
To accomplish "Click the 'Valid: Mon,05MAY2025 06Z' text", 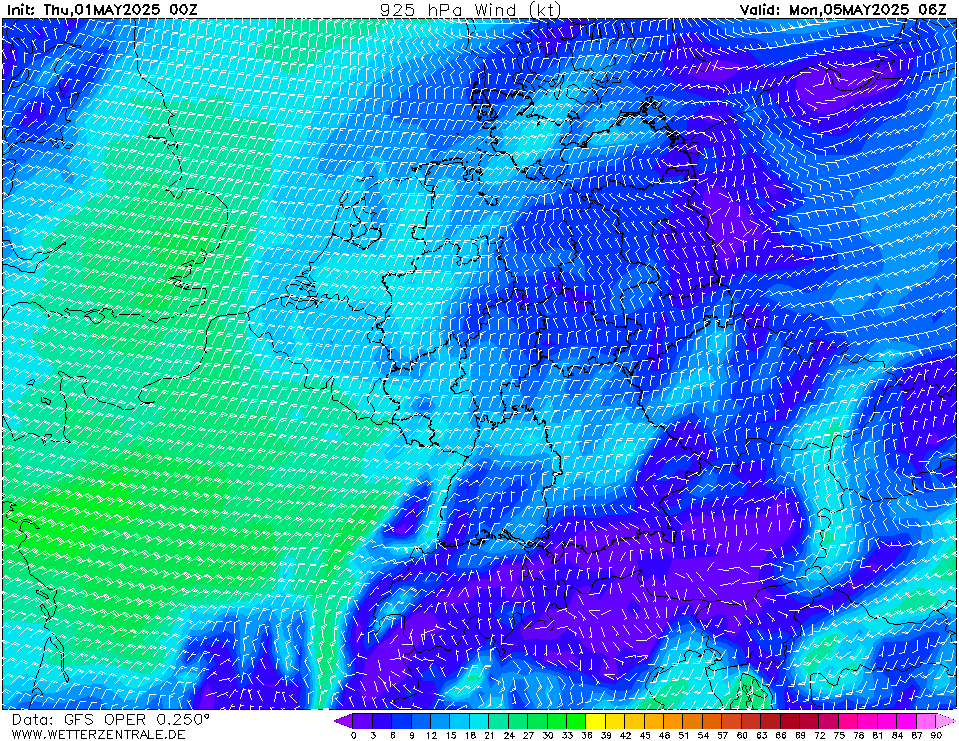I will click(843, 10).
